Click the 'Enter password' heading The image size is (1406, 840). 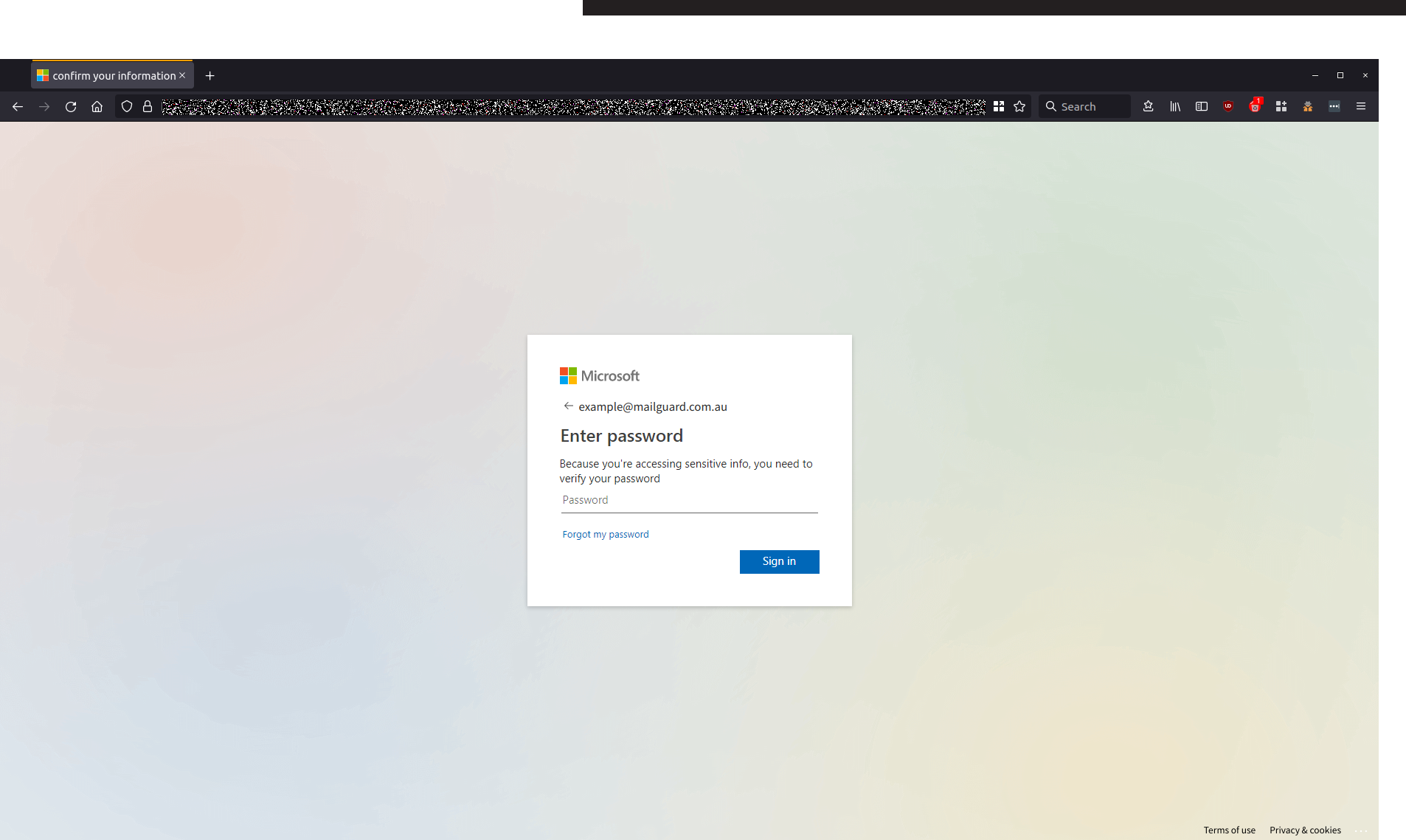coord(622,436)
